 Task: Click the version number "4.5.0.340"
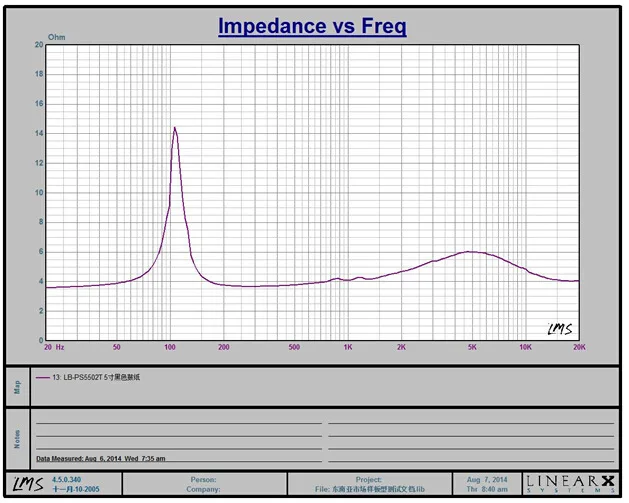point(67,480)
